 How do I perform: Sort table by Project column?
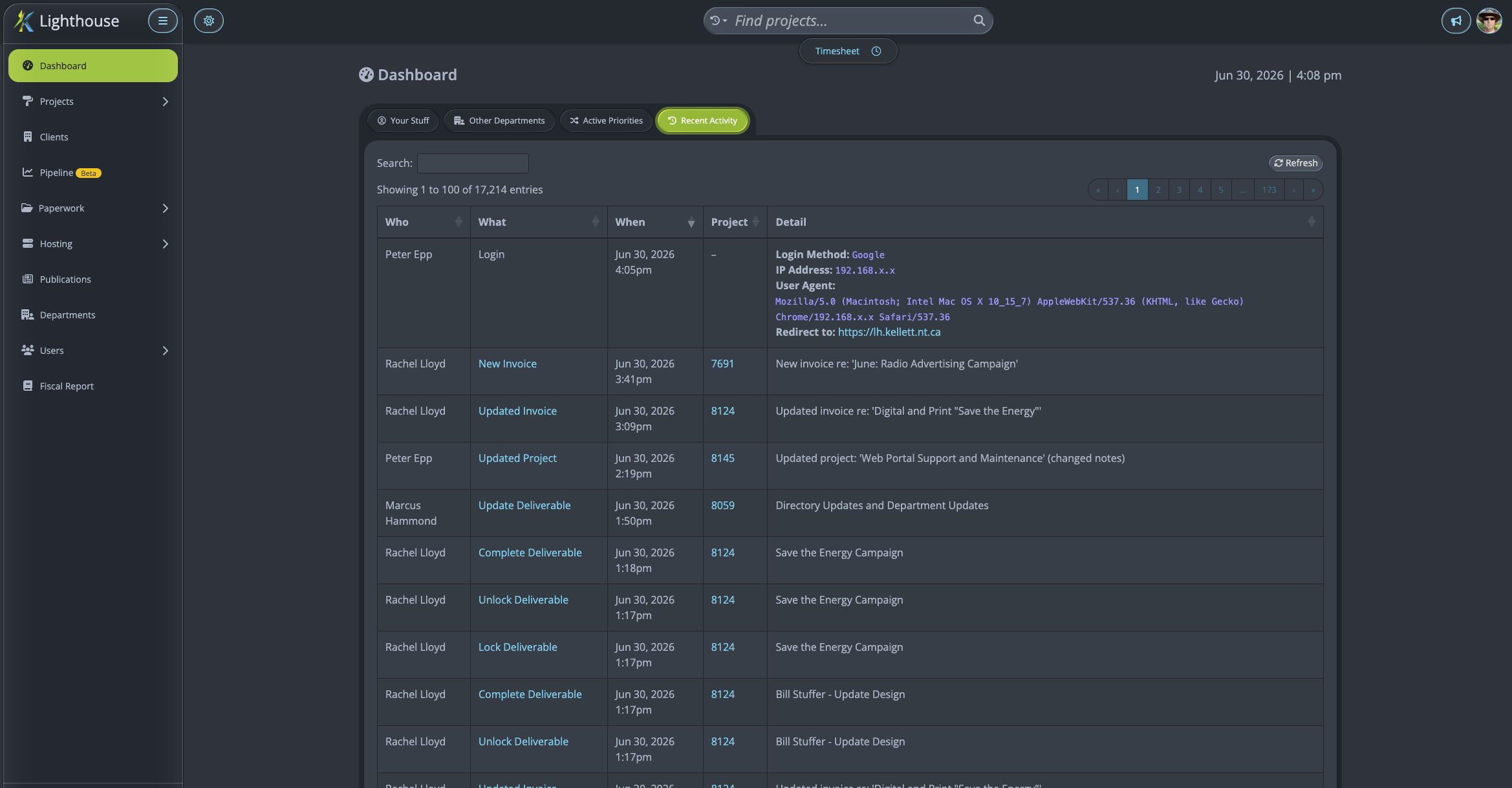735,222
